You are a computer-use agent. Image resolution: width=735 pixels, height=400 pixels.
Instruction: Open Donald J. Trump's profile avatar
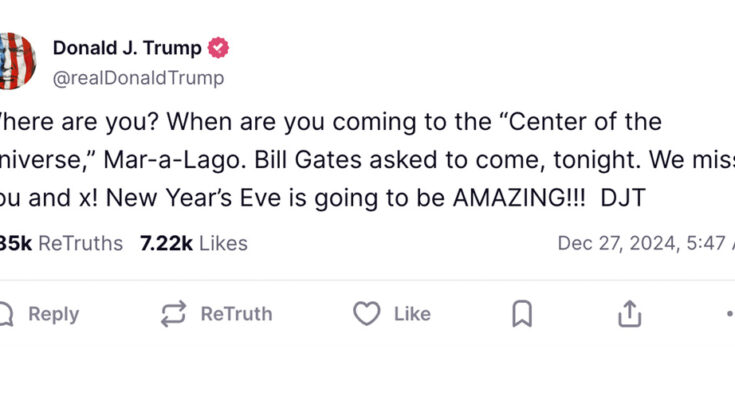tap(17, 61)
